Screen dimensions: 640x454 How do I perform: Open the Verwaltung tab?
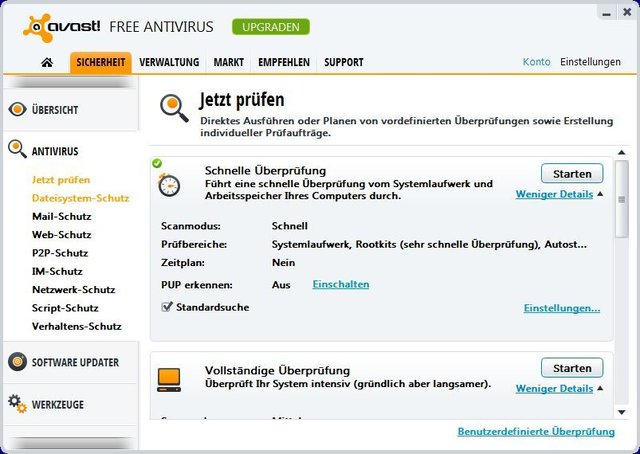[169, 62]
